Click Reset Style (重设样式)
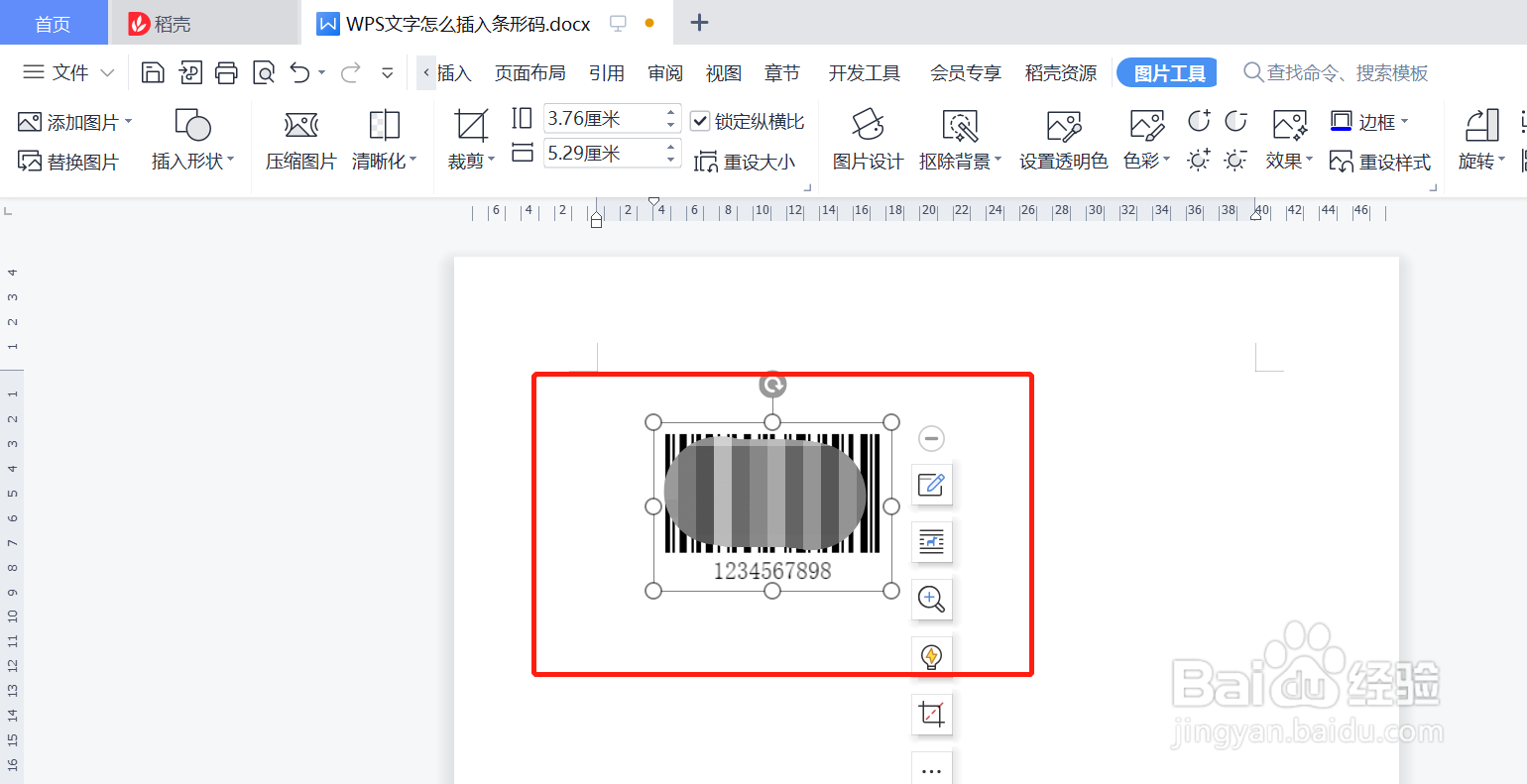1527x784 pixels. (x=1380, y=162)
